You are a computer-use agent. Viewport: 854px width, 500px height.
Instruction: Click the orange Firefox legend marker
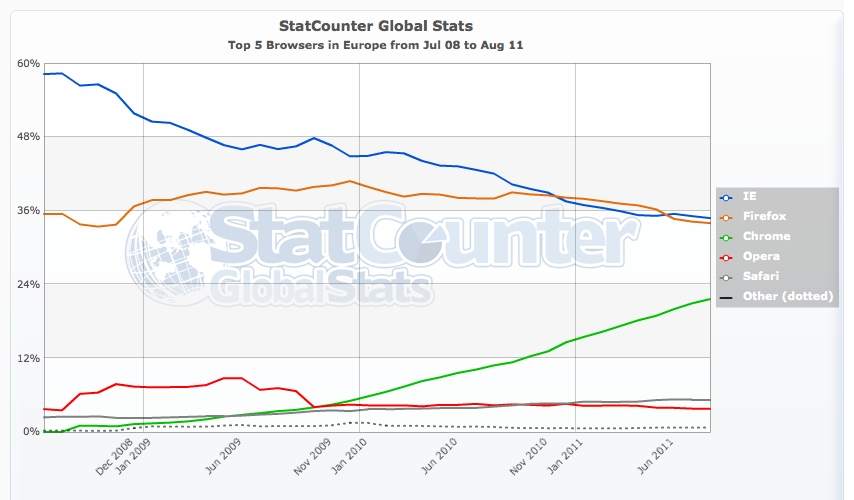tap(725, 216)
